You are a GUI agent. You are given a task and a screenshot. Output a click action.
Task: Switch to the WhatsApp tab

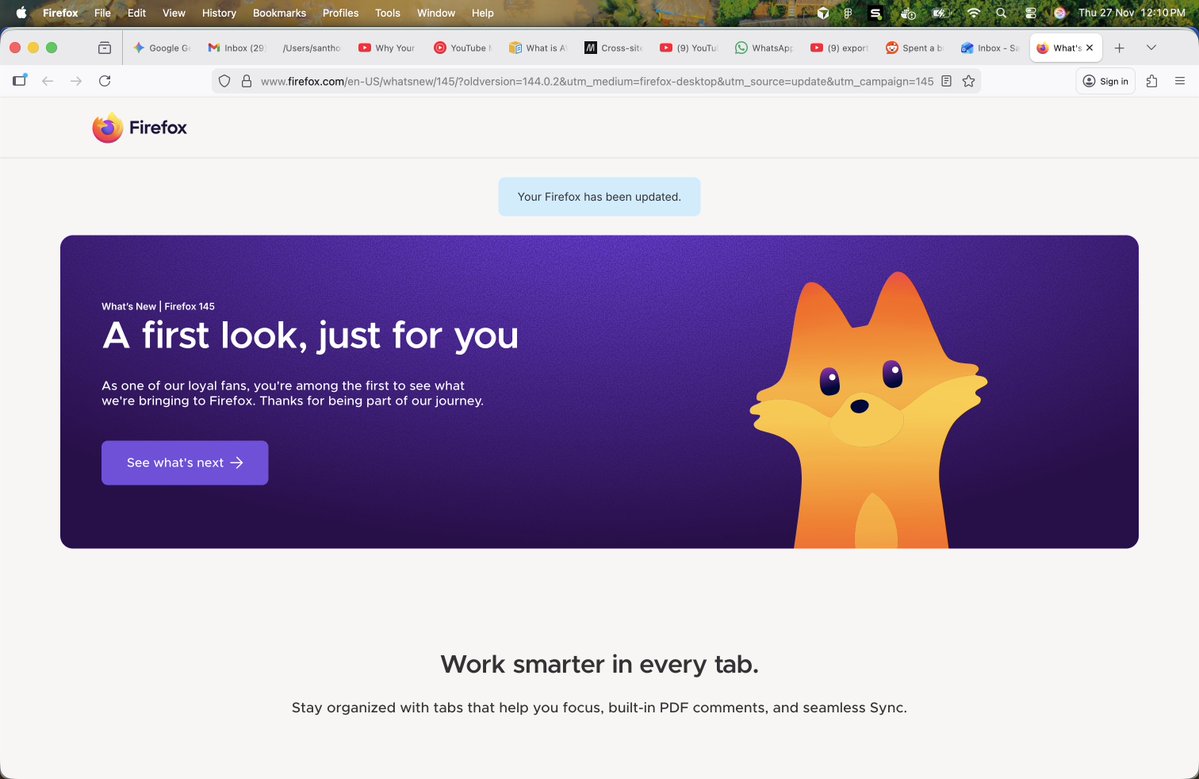(762, 47)
